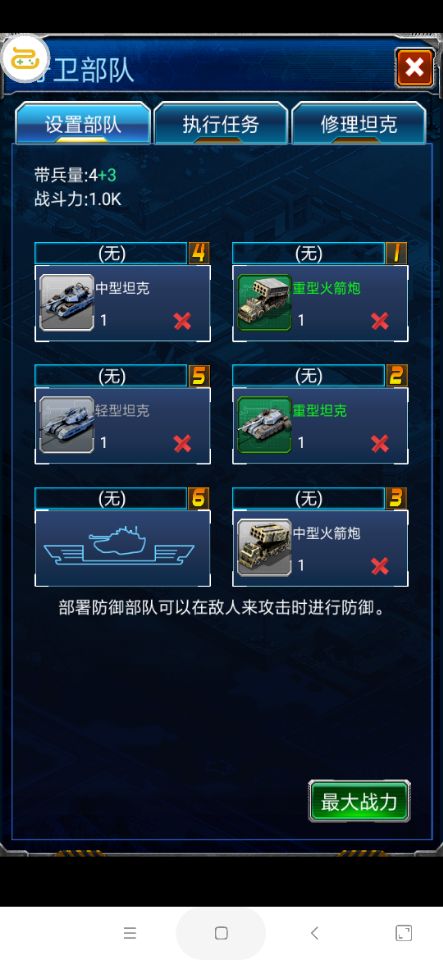Tap the 重型坦克 unit portrait

point(264,425)
